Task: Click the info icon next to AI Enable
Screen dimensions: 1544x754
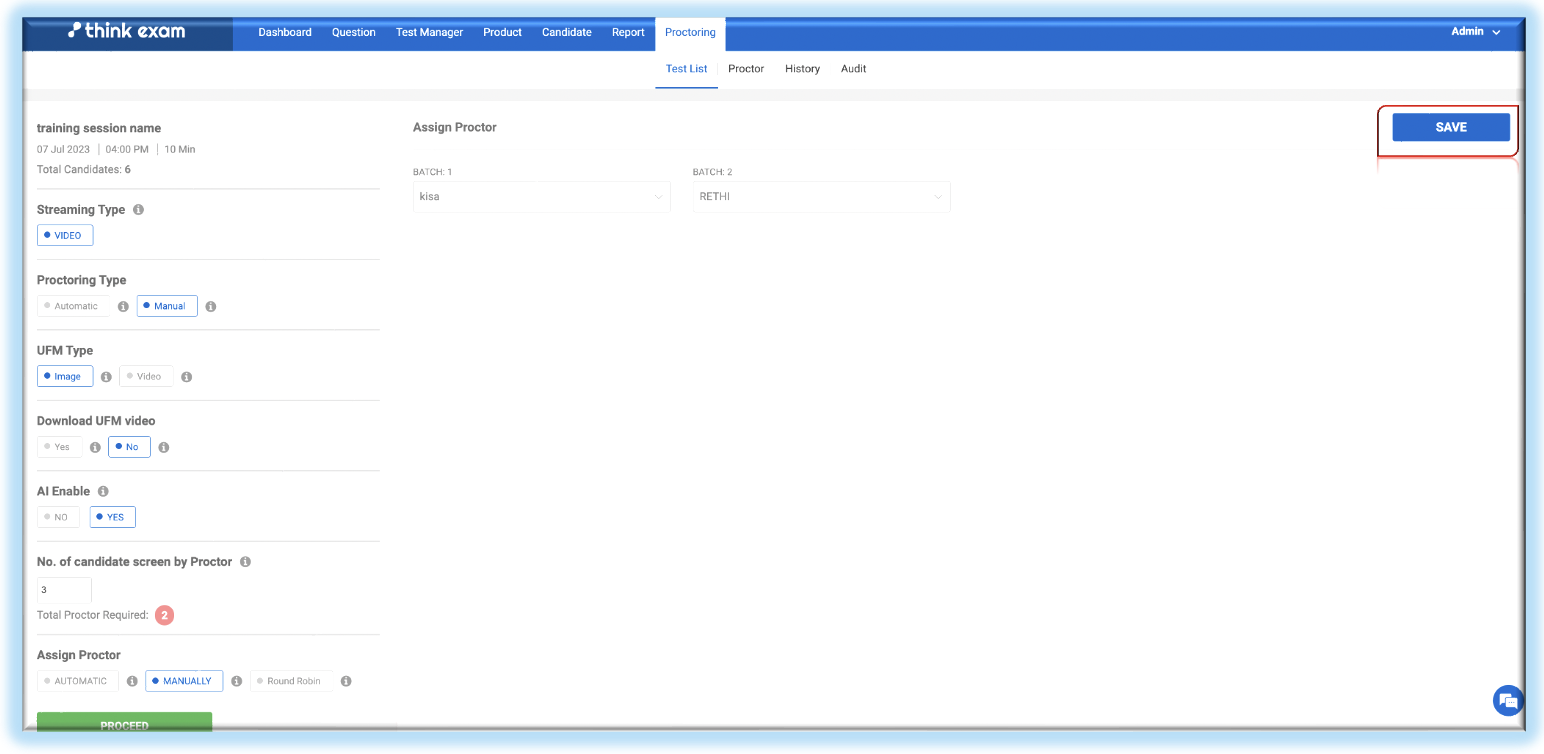Action: click(x=103, y=491)
